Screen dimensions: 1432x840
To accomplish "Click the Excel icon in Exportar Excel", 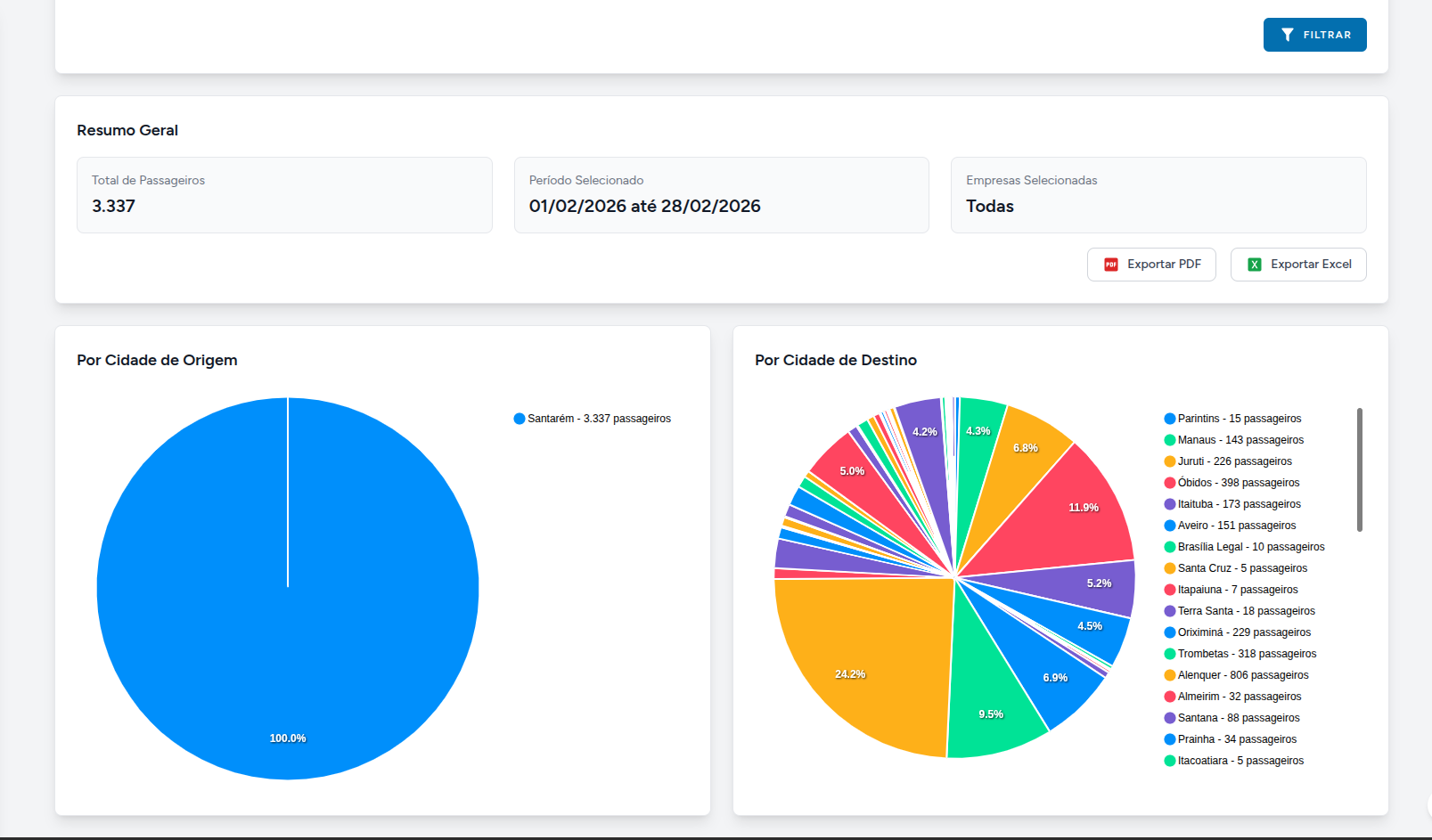I will (1255, 265).
